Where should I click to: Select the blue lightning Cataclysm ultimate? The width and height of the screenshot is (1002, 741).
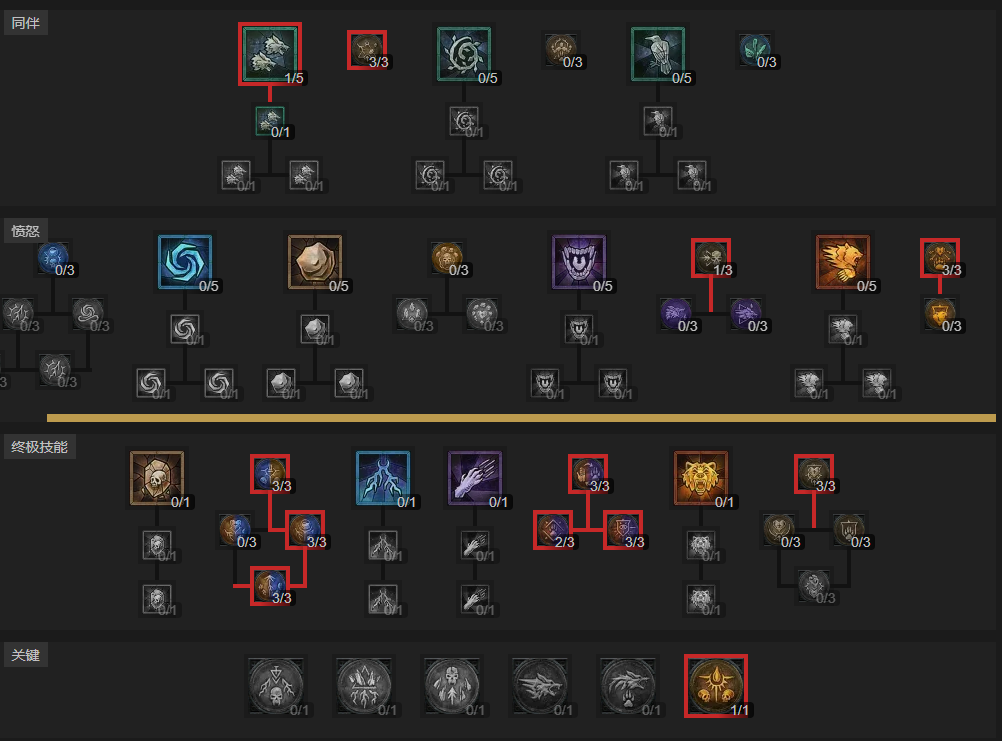tap(383, 478)
